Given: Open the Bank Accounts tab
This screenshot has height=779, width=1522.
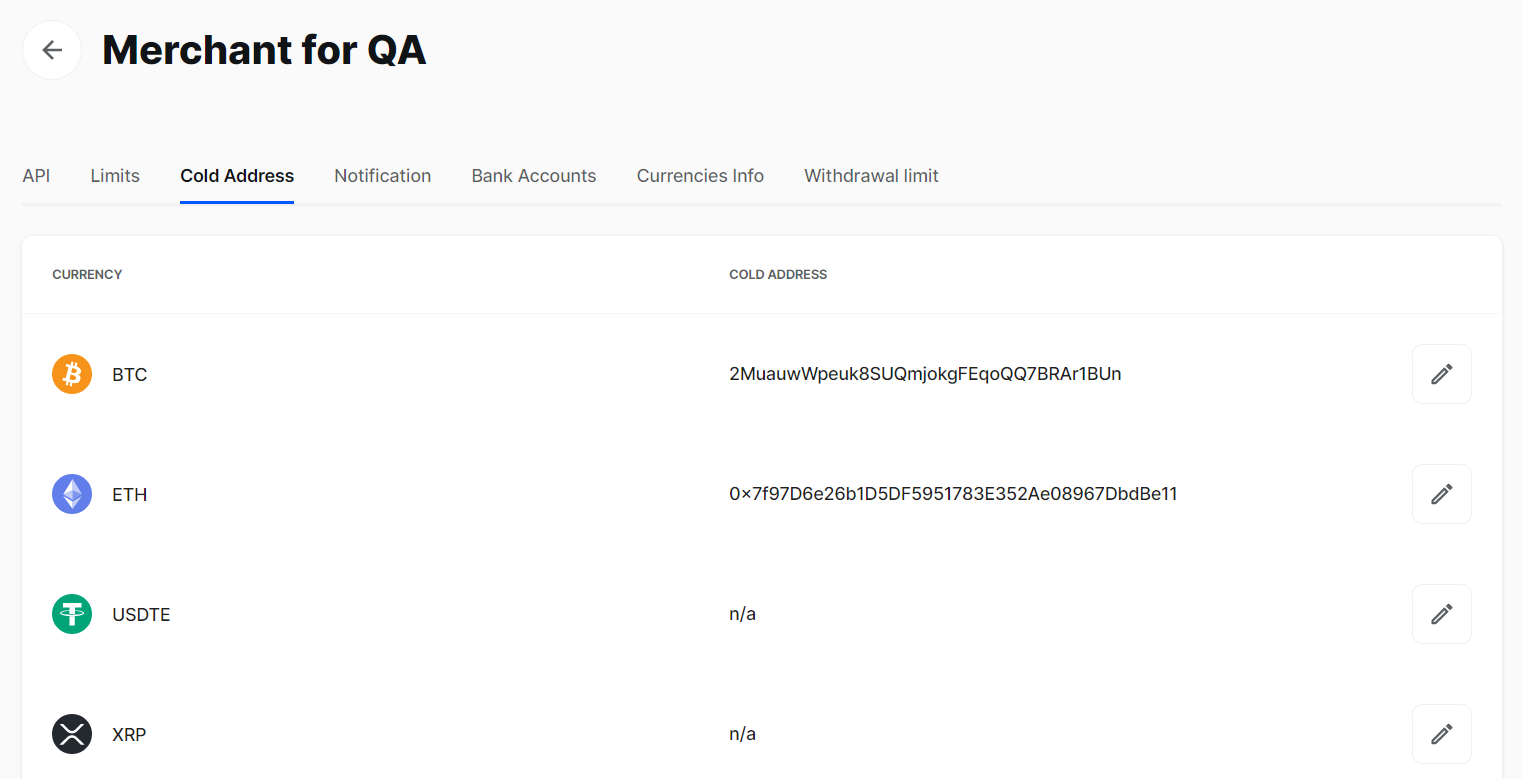Looking at the screenshot, I should point(534,176).
